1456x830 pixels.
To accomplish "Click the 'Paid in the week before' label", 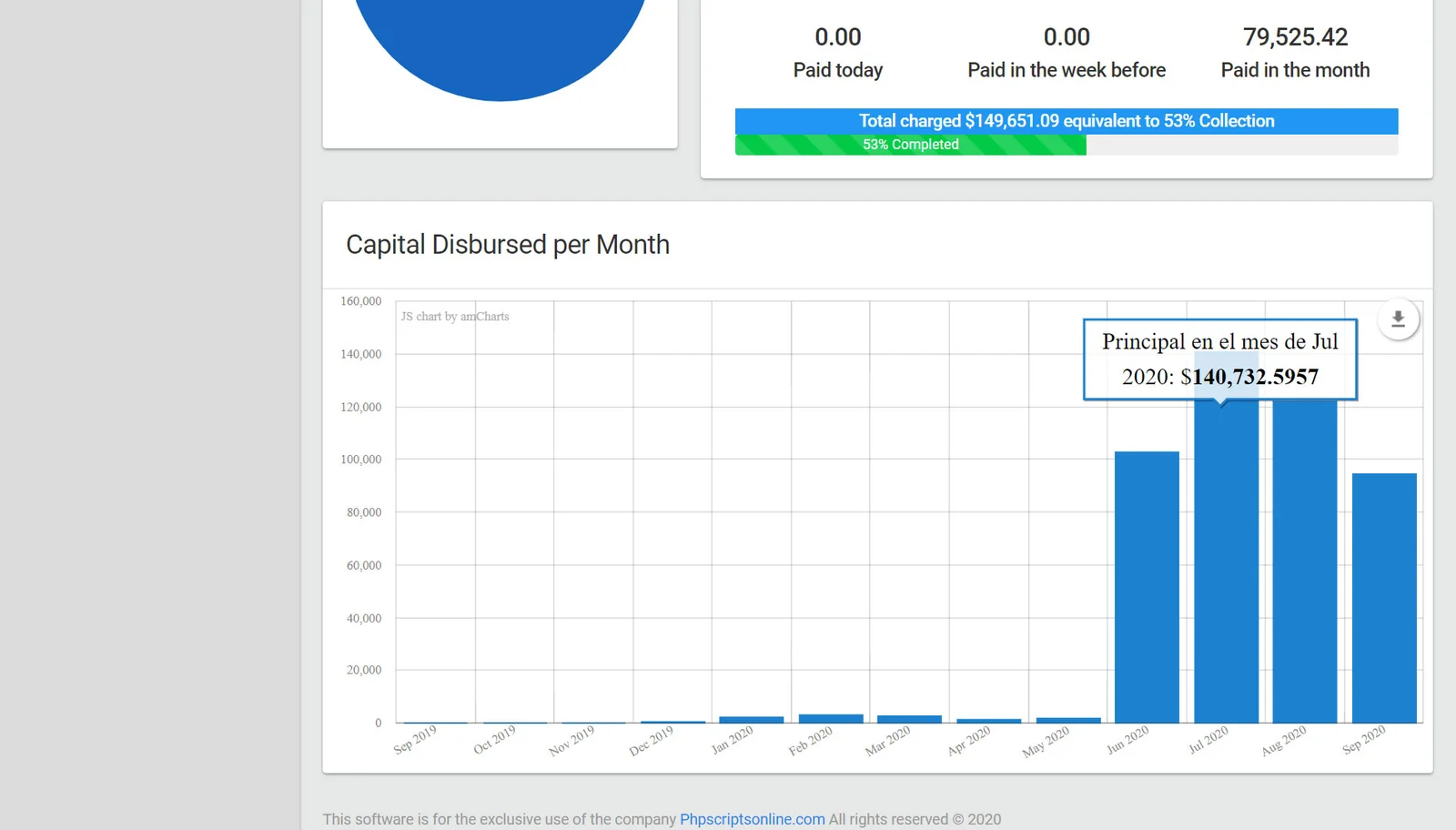I will (x=1067, y=70).
